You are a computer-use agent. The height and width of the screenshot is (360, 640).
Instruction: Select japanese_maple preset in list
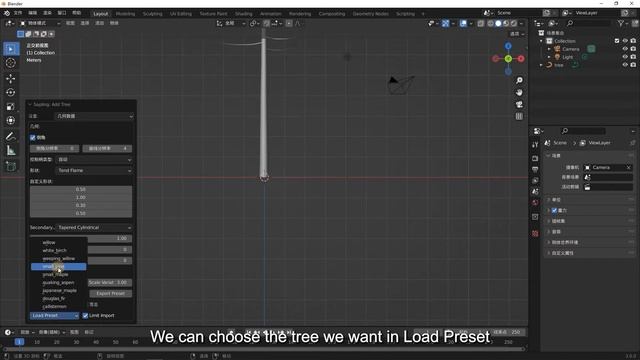pos(59,291)
